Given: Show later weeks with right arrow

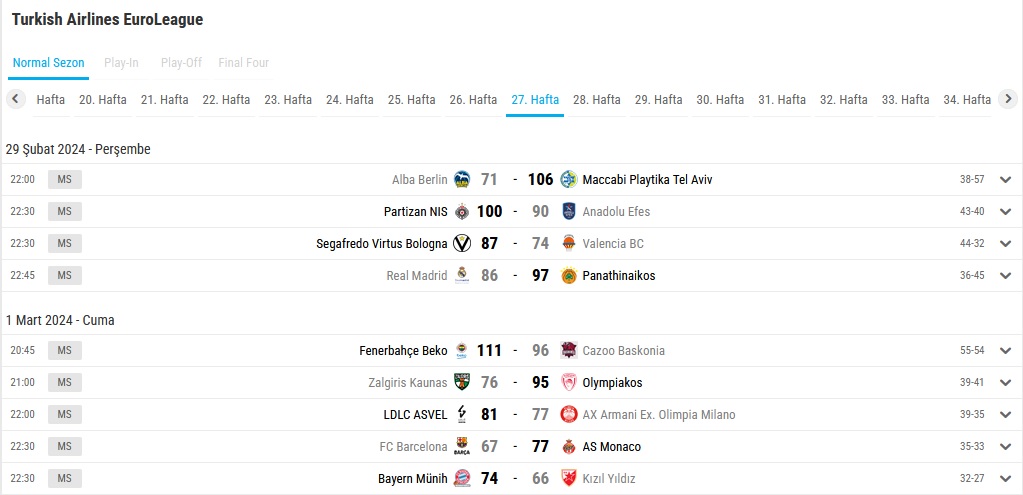Looking at the screenshot, I should [1008, 99].
